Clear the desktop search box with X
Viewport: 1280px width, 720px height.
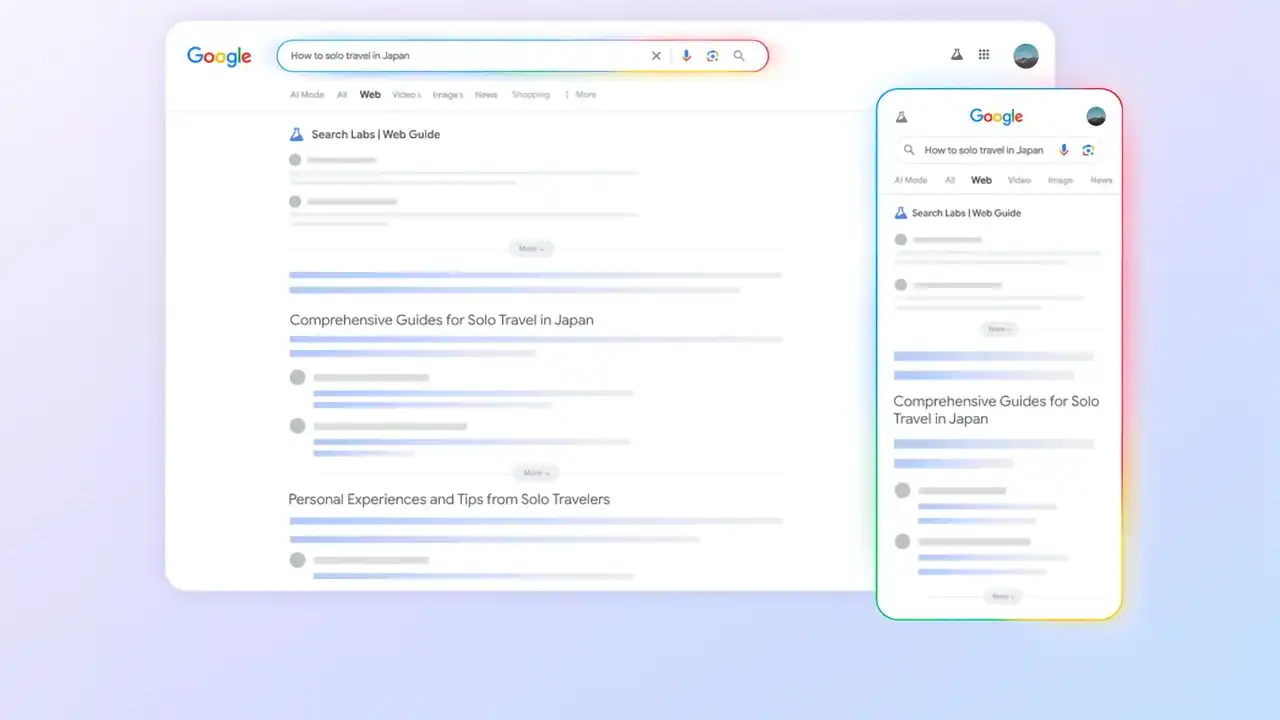tap(656, 56)
